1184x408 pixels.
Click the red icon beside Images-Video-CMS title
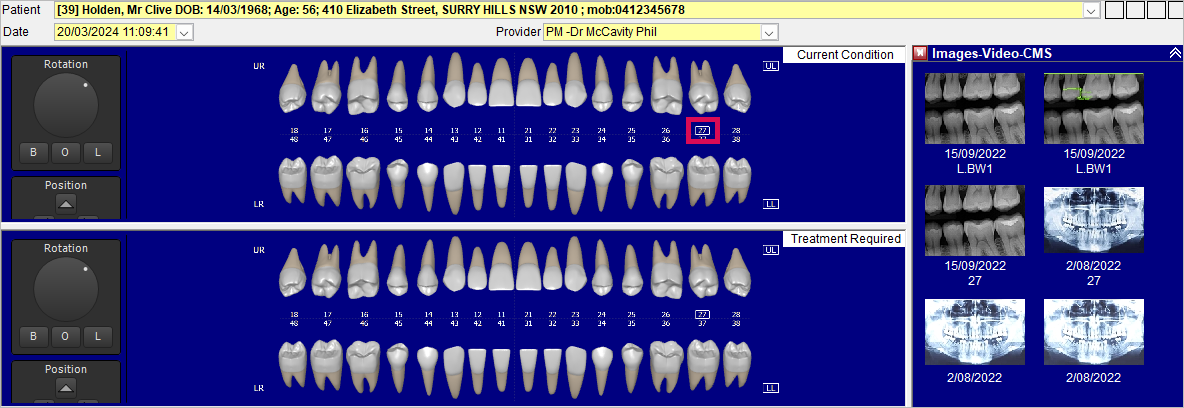point(920,54)
